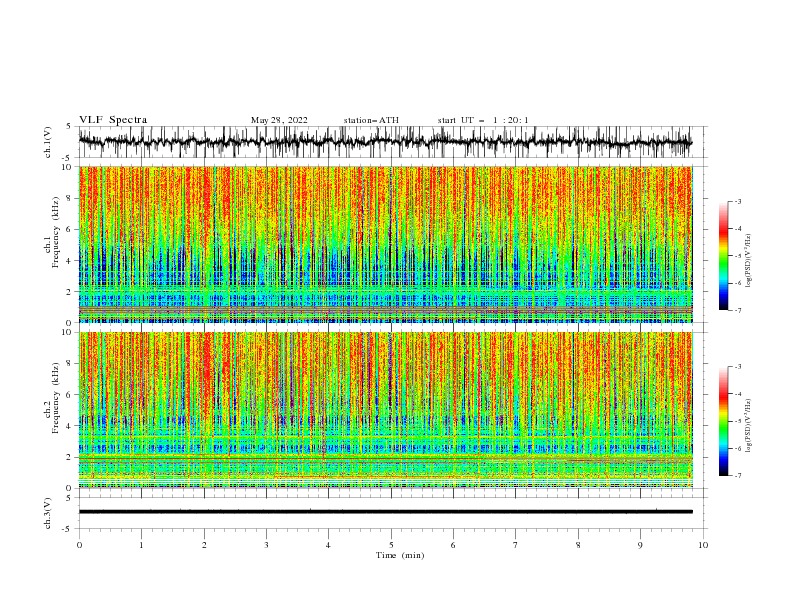Click the "-3" tick on ch.1 colorbar
The height and width of the screenshot is (612, 792).
(x=737, y=201)
